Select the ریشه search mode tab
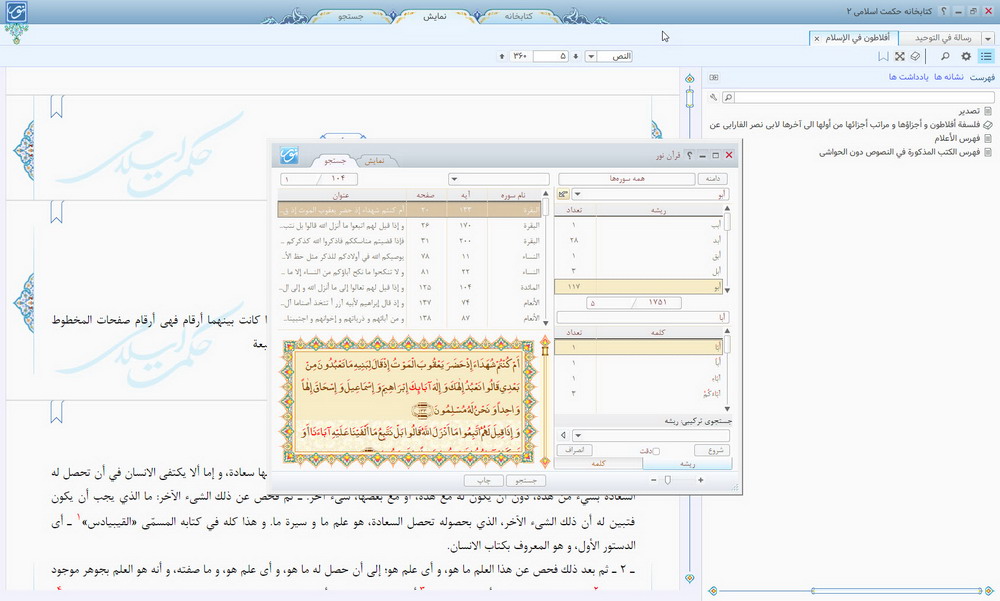The width and height of the screenshot is (1000, 601). [x=688, y=463]
